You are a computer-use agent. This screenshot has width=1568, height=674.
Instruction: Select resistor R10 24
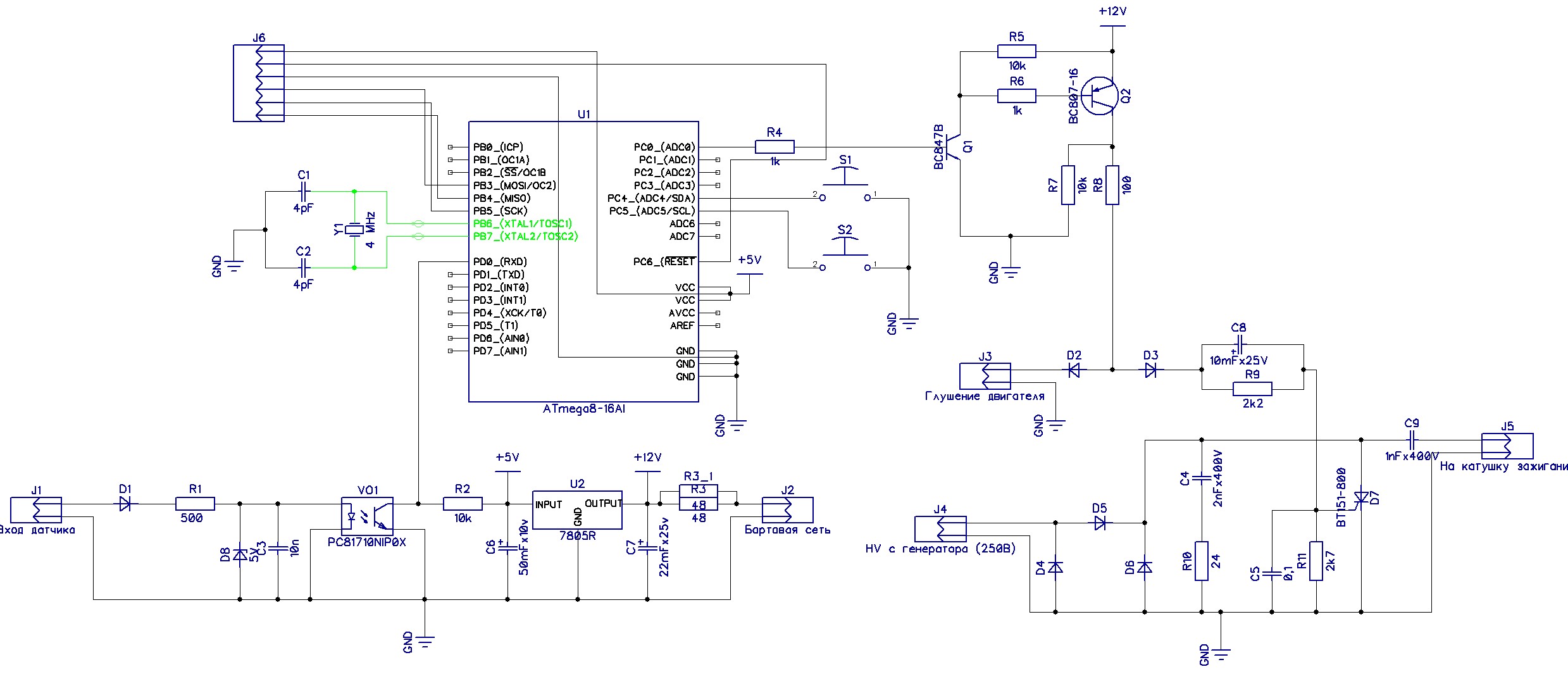tap(1201, 561)
